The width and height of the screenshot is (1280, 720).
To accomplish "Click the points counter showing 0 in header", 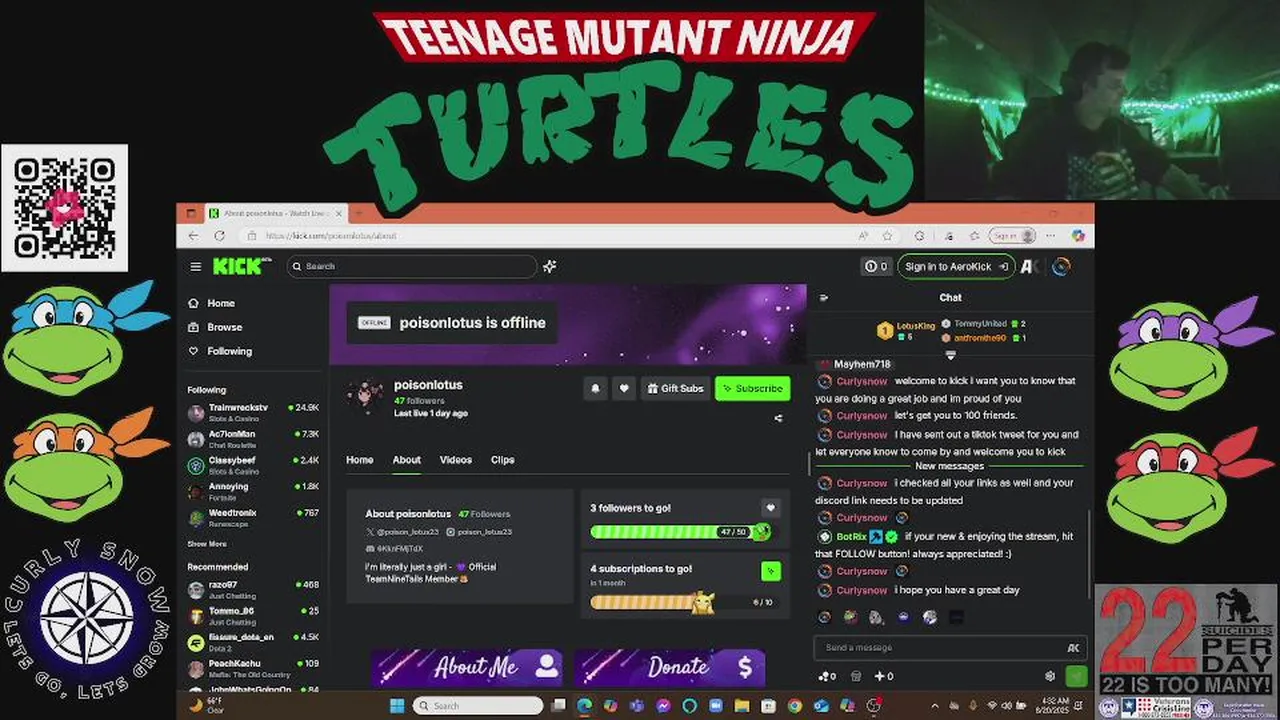I will click(876, 266).
